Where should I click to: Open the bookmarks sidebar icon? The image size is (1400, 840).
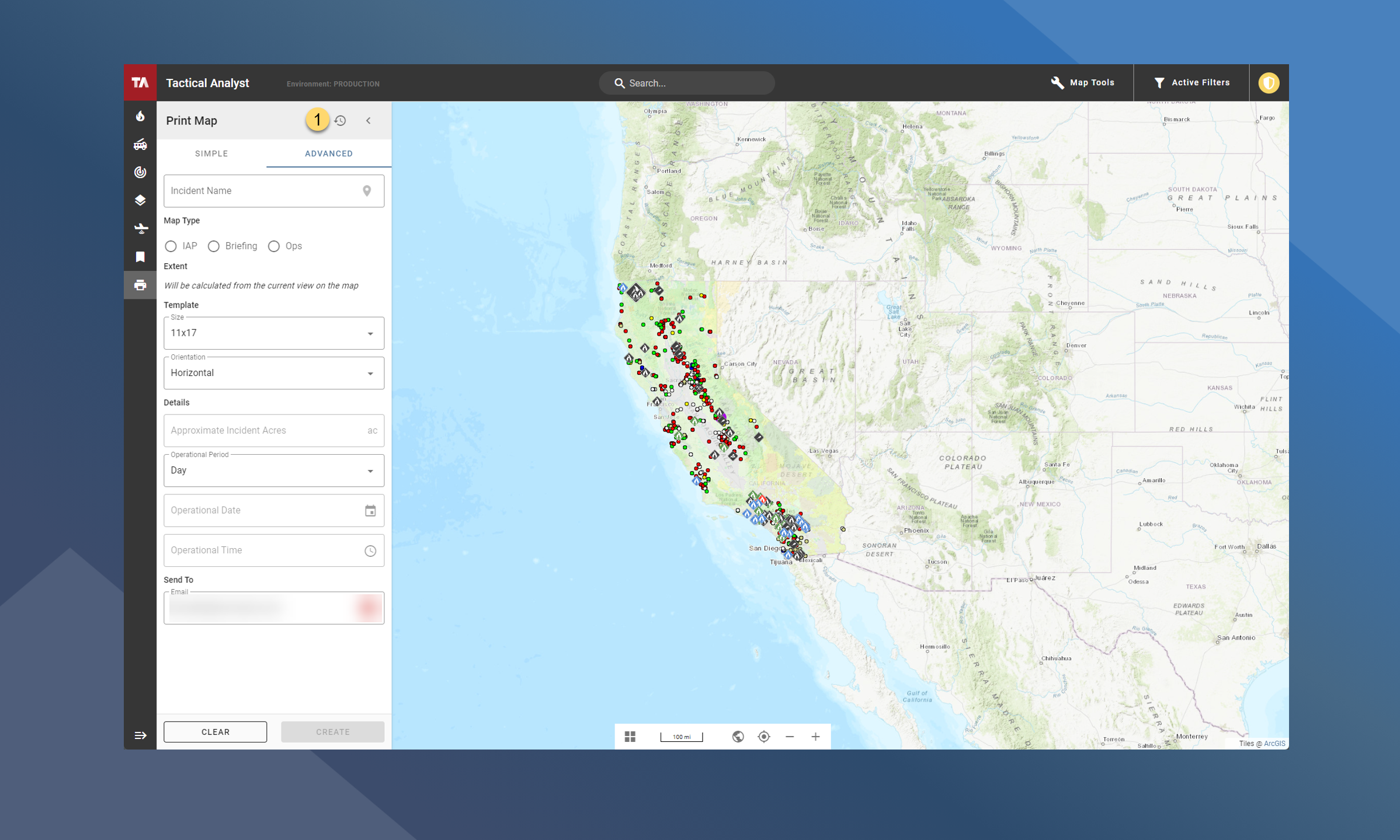(x=140, y=257)
